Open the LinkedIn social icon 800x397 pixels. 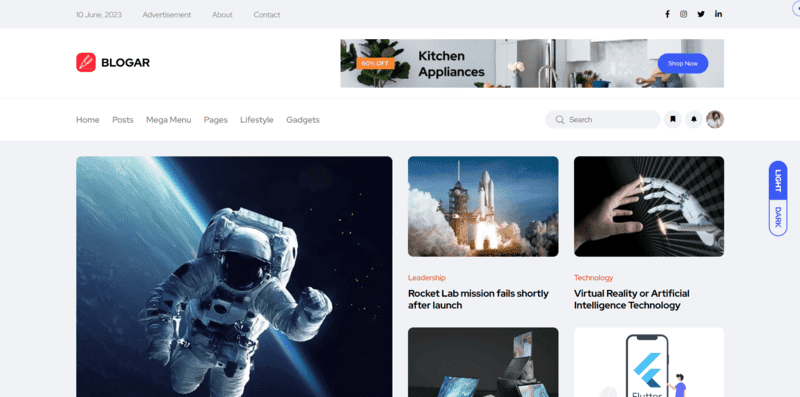pyautogui.click(x=718, y=14)
